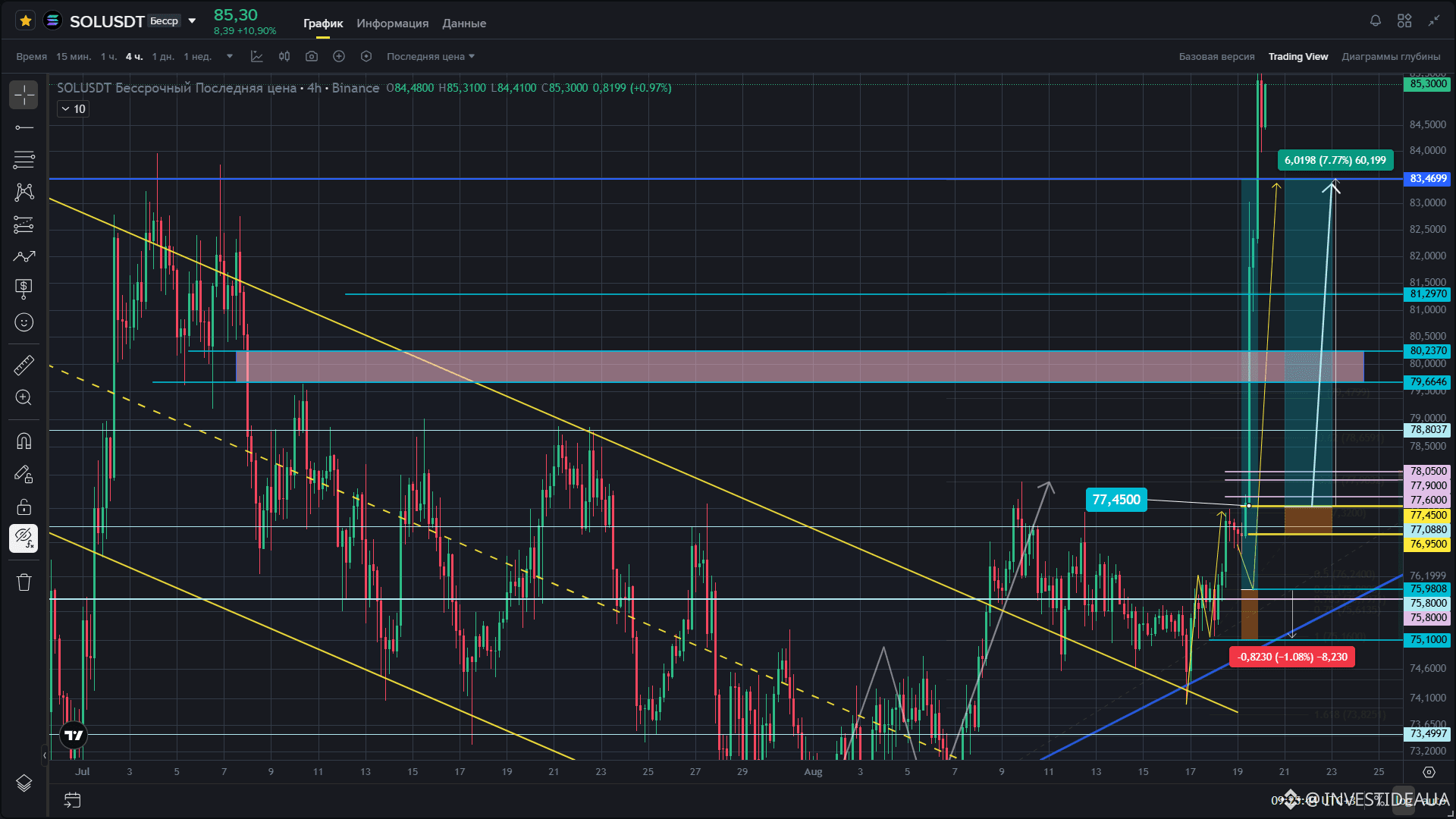Screen dimensions: 1456x819
Task: Select the trend line drawing tool
Action: click(x=24, y=127)
